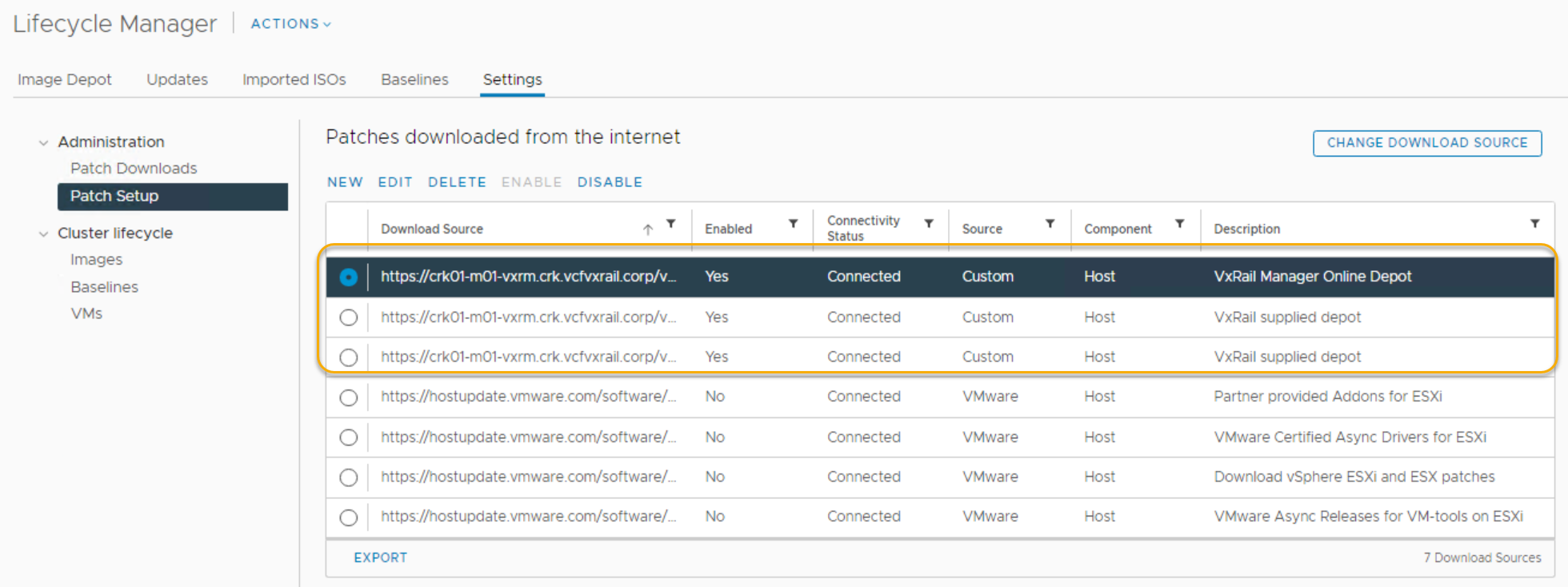Open the ACTIONS dropdown menu
The image size is (1568, 587).
tap(290, 24)
